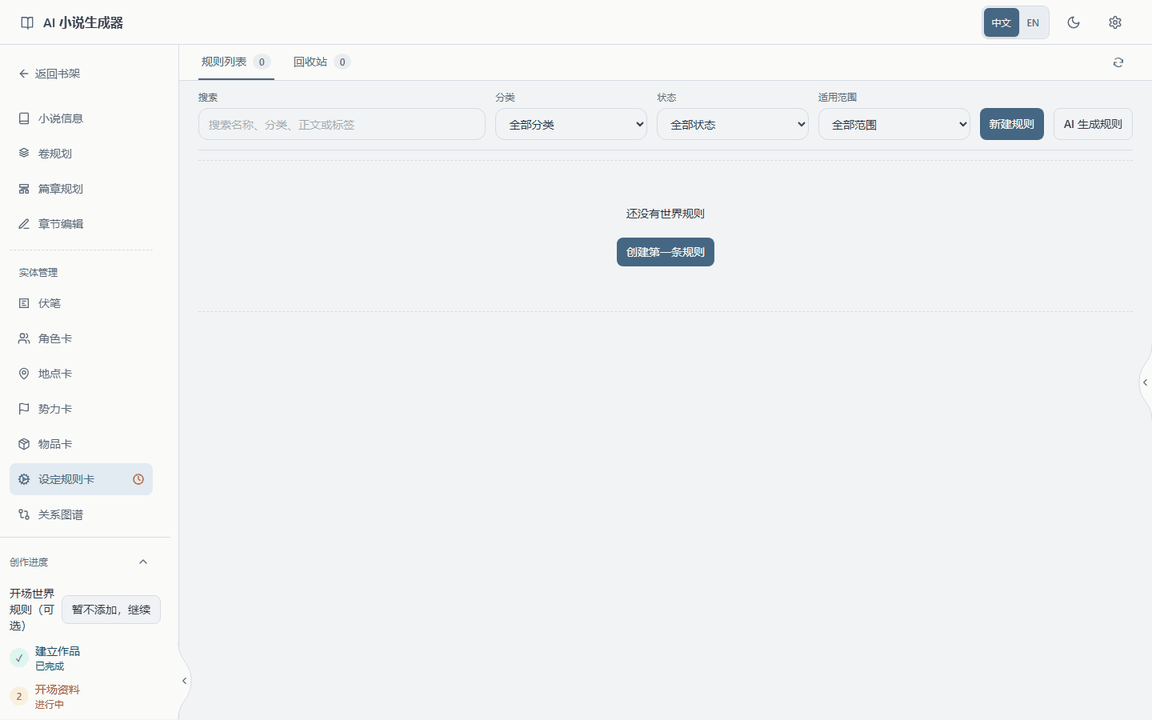Open 卷规划 in the sidebar
The width and height of the screenshot is (1152, 720).
[x=81, y=154]
